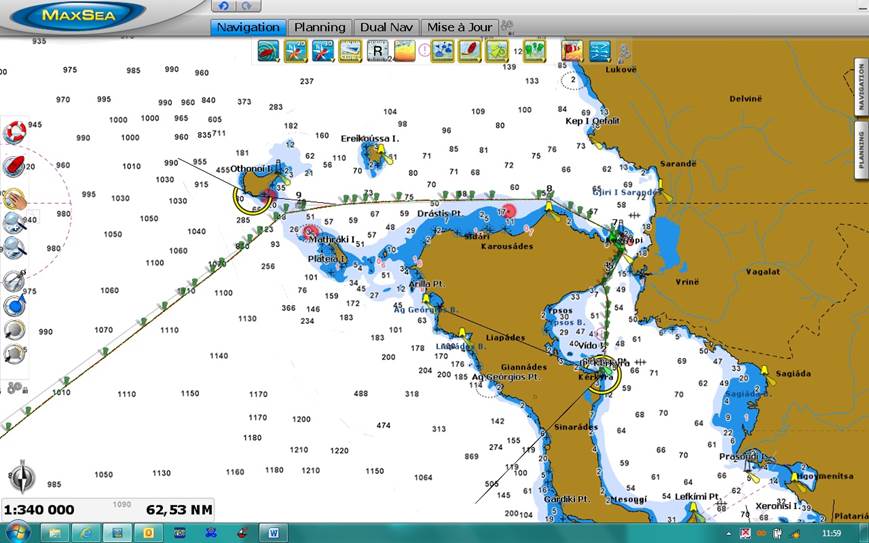Image resolution: width=869 pixels, height=543 pixels.
Task: Click the divider compass measuring tool
Action: (15, 281)
